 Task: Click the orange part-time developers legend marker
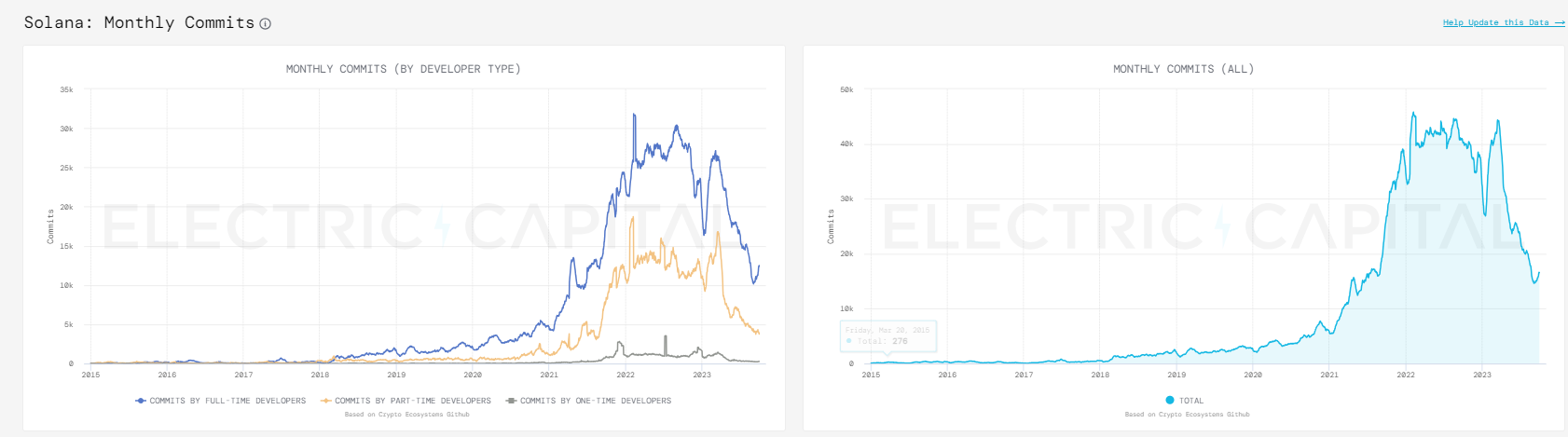pyautogui.click(x=326, y=401)
